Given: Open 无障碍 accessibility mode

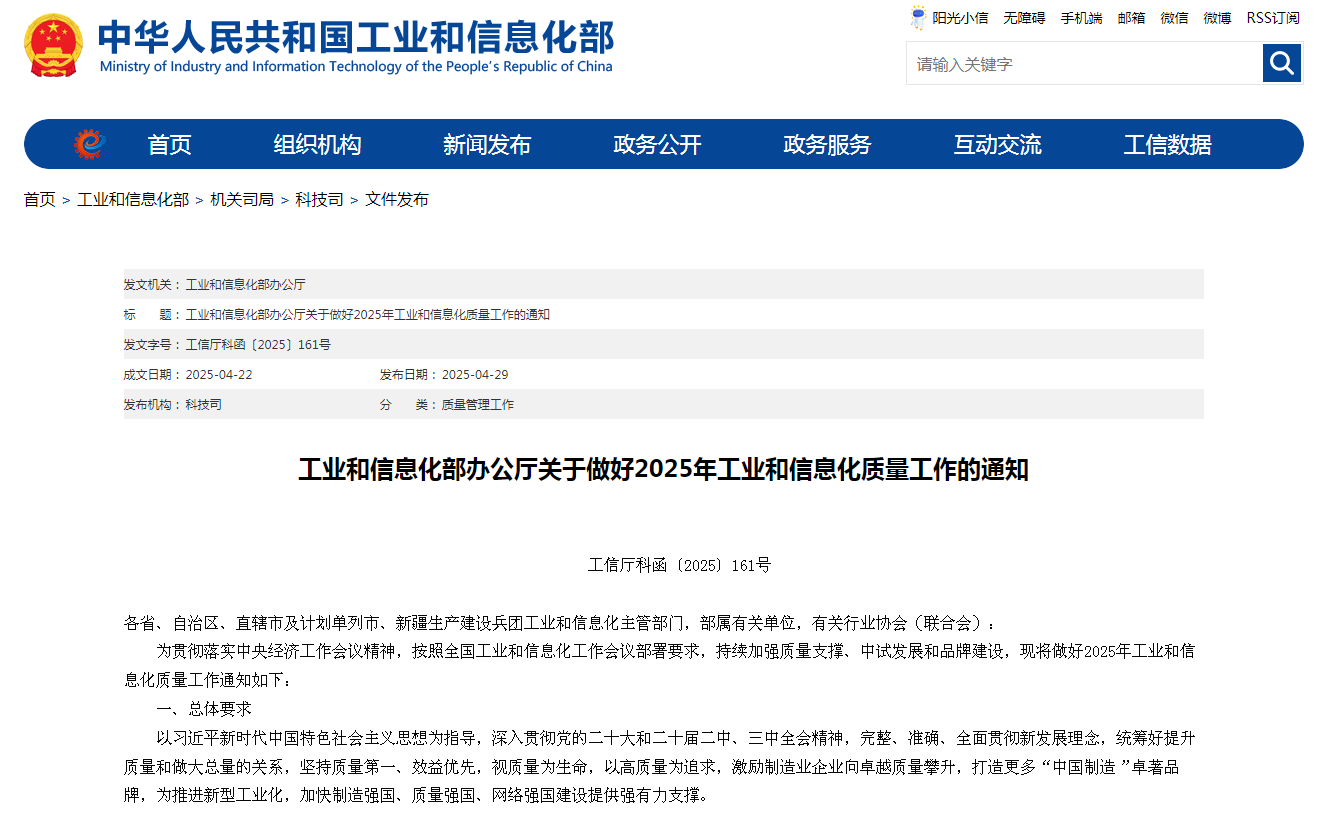Looking at the screenshot, I should pos(1024,18).
